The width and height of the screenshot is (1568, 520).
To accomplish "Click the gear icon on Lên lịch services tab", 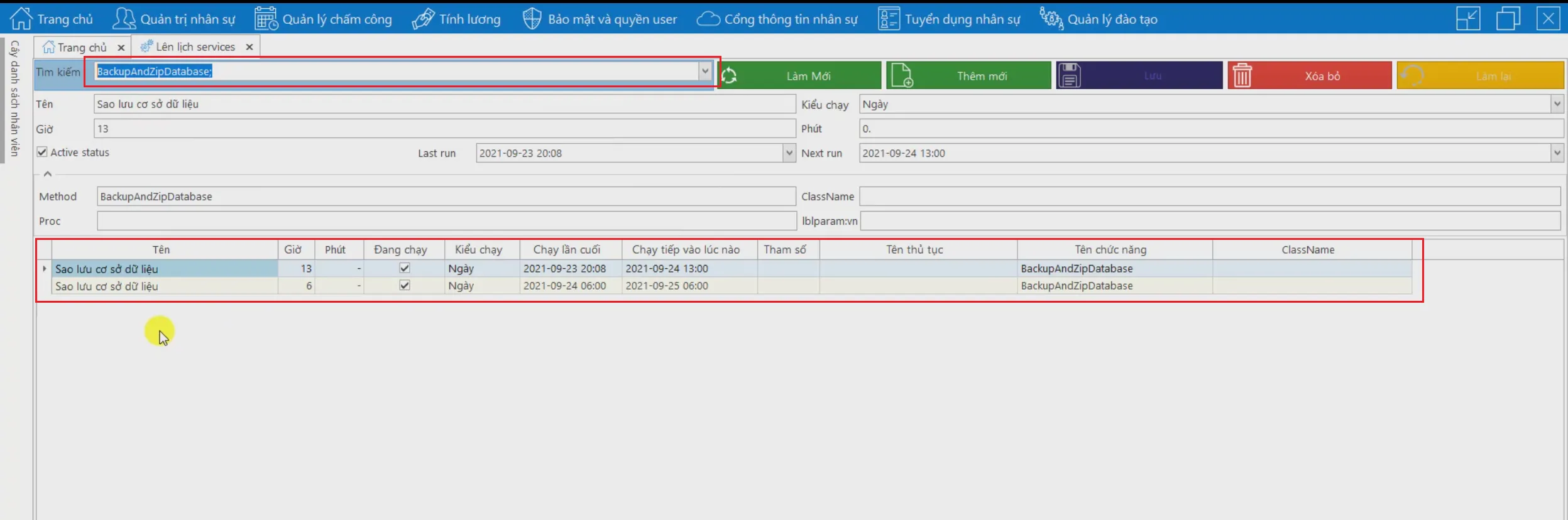I will tap(146, 46).
